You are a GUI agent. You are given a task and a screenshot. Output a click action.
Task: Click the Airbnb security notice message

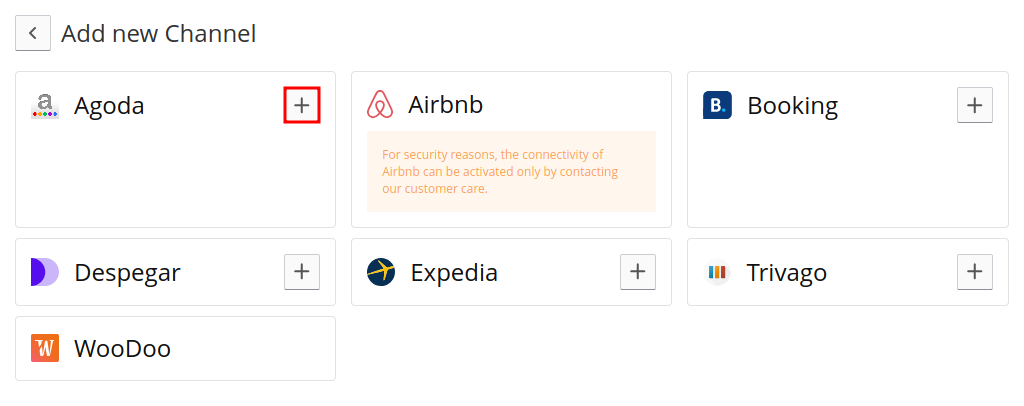511,172
